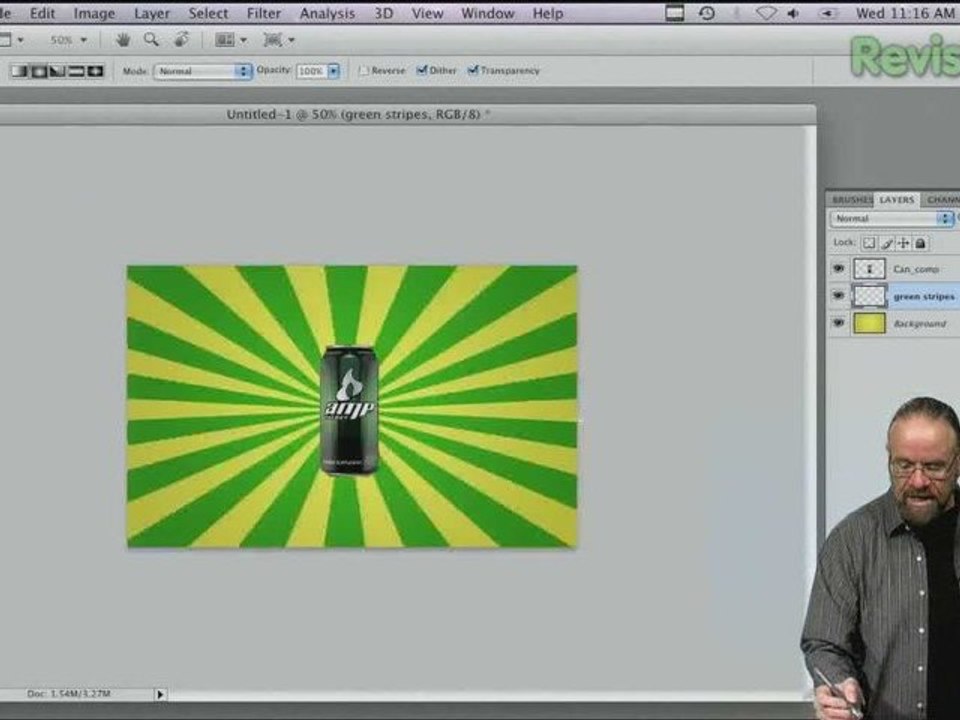Viewport: 960px width, 720px height.
Task: Open the Window menu
Action: (x=487, y=13)
